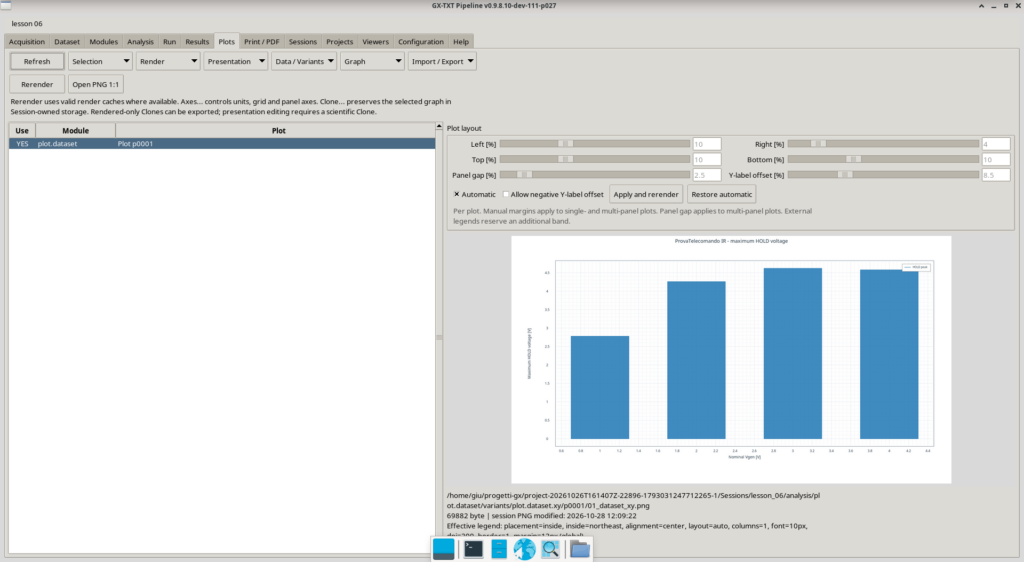Screen dimensions: 1024x562
Task: Click the Left [%] value field
Action: tap(707, 144)
